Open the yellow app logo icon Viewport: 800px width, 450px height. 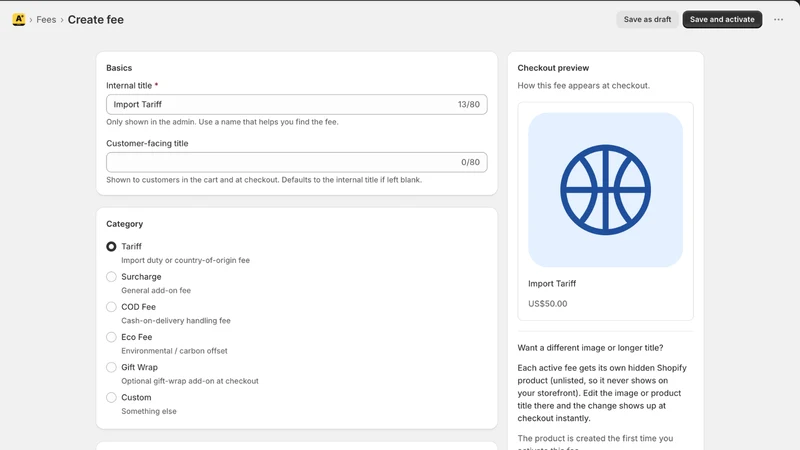click(19, 19)
